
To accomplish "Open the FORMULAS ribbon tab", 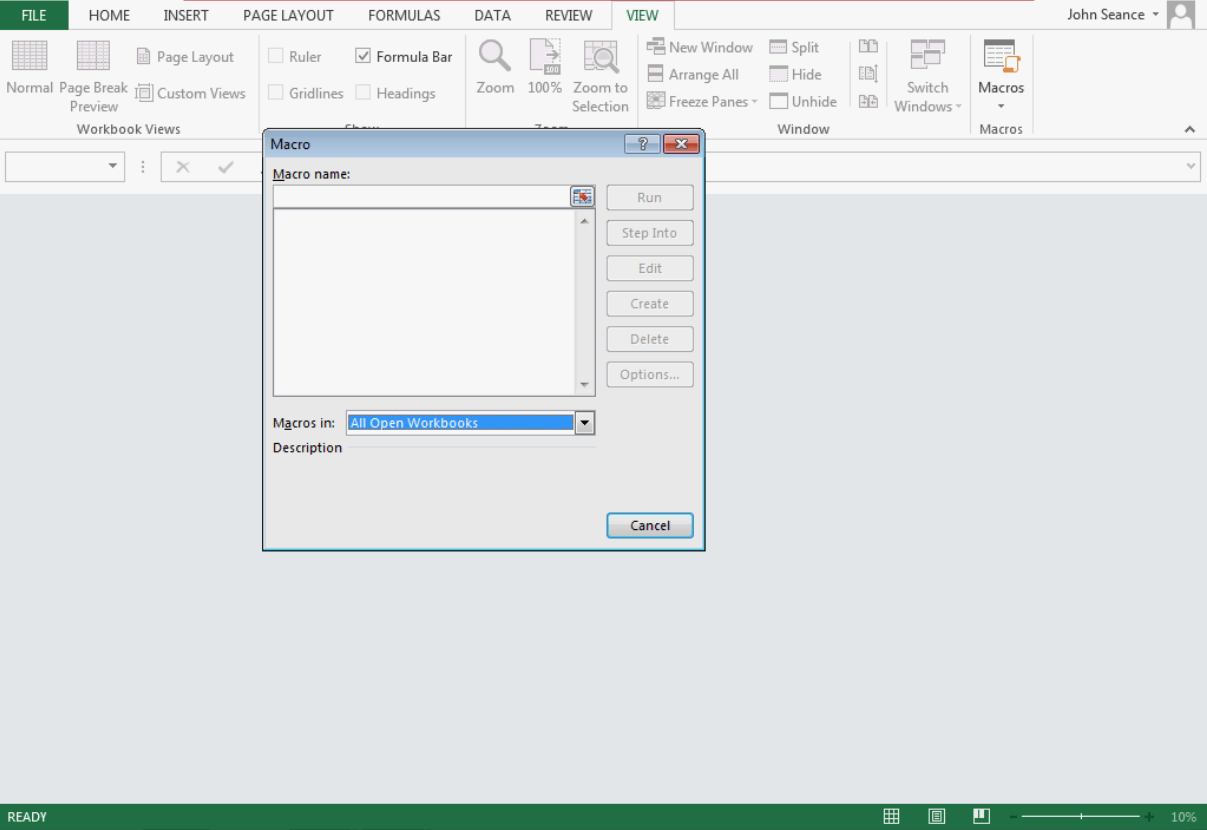I will click(x=404, y=15).
